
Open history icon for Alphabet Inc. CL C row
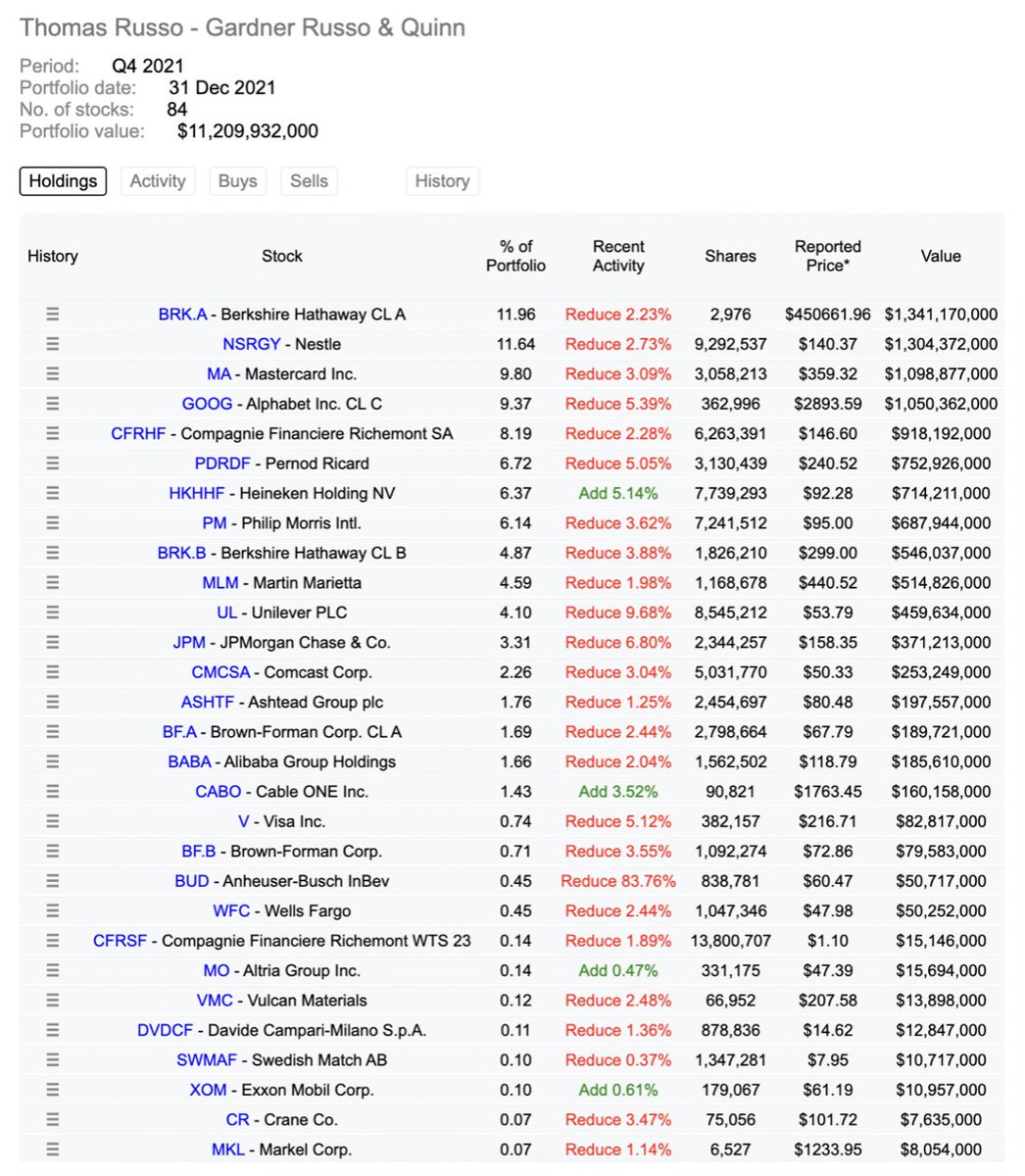pos(53,404)
